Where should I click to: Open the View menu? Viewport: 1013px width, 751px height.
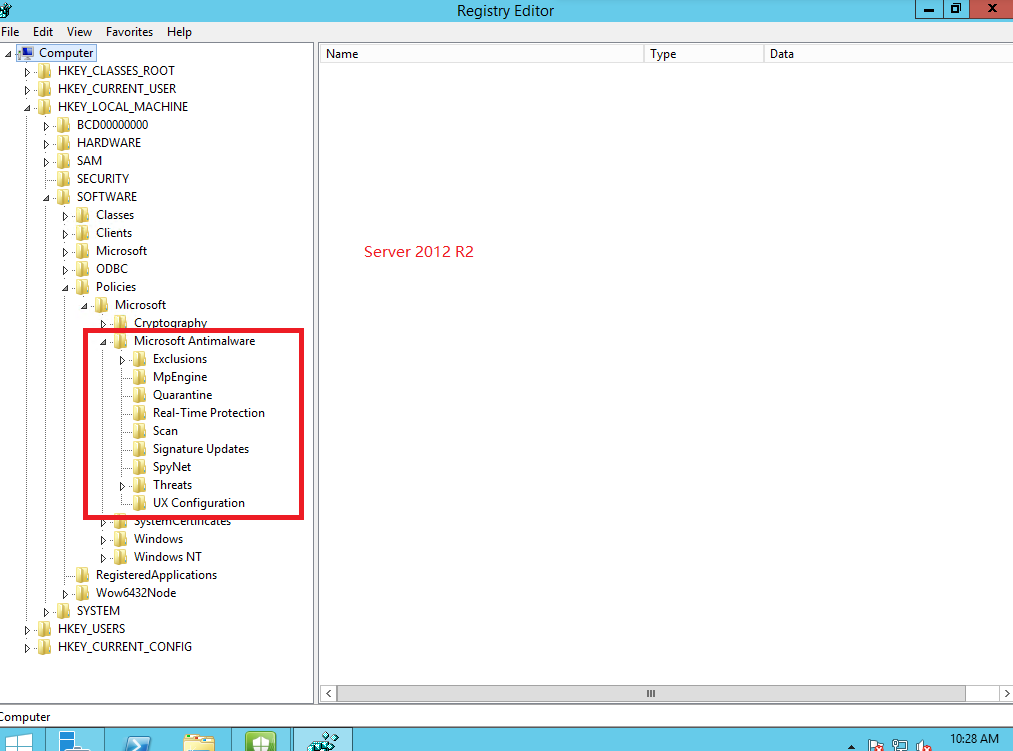[79, 32]
